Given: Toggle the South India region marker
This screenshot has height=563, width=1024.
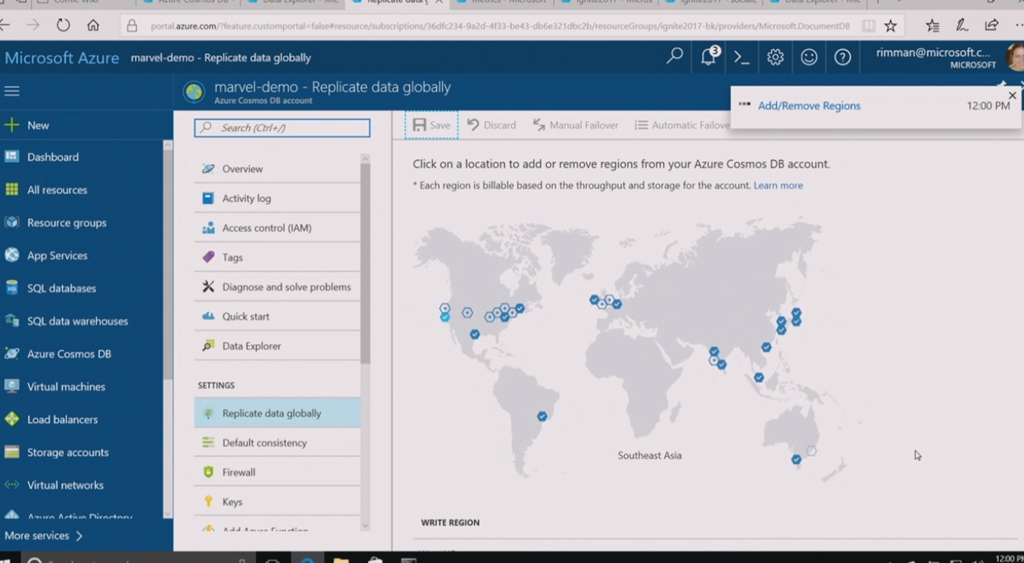Looking at the screenshot, I should coord(722,365).
